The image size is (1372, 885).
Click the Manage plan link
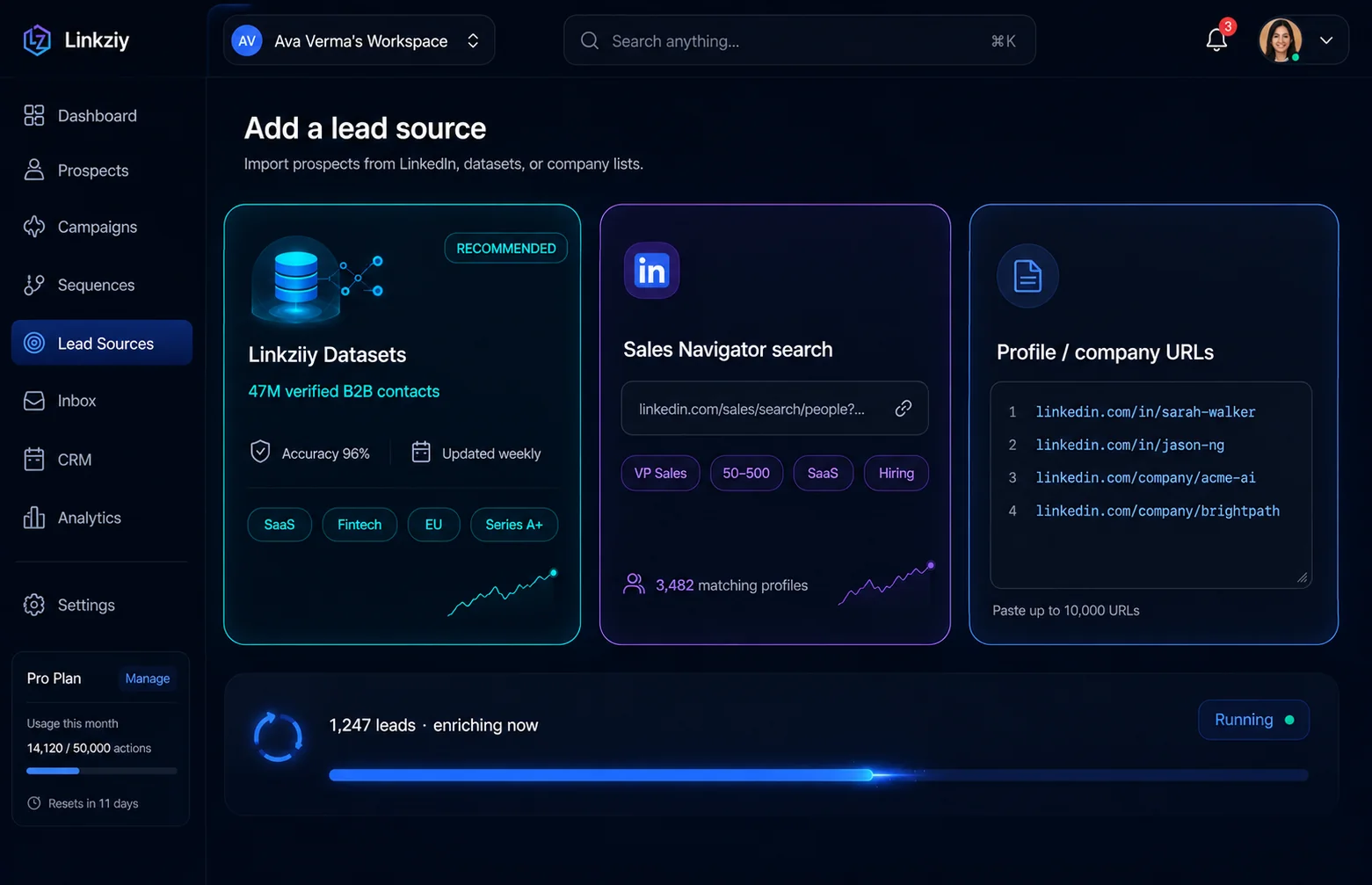148,678
